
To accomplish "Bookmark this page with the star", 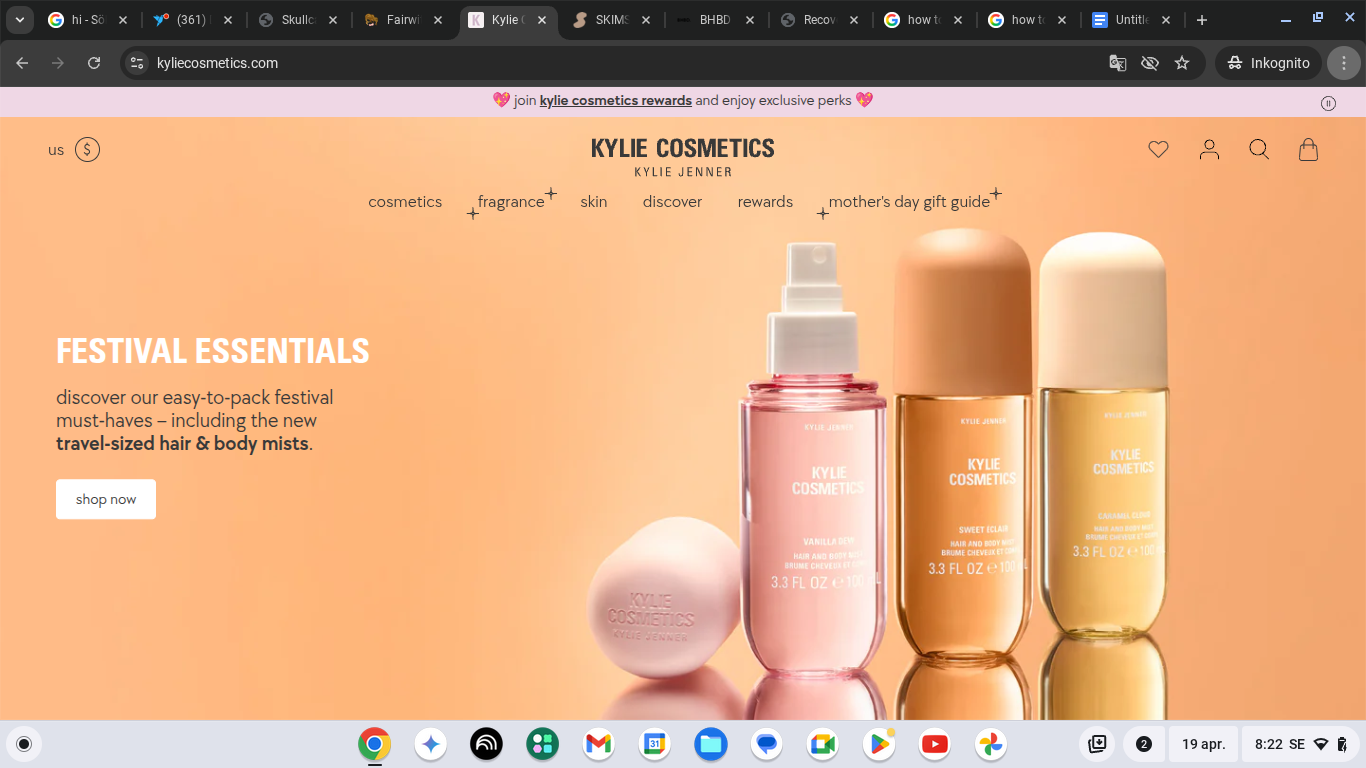I will click(x=1182, y=63).
